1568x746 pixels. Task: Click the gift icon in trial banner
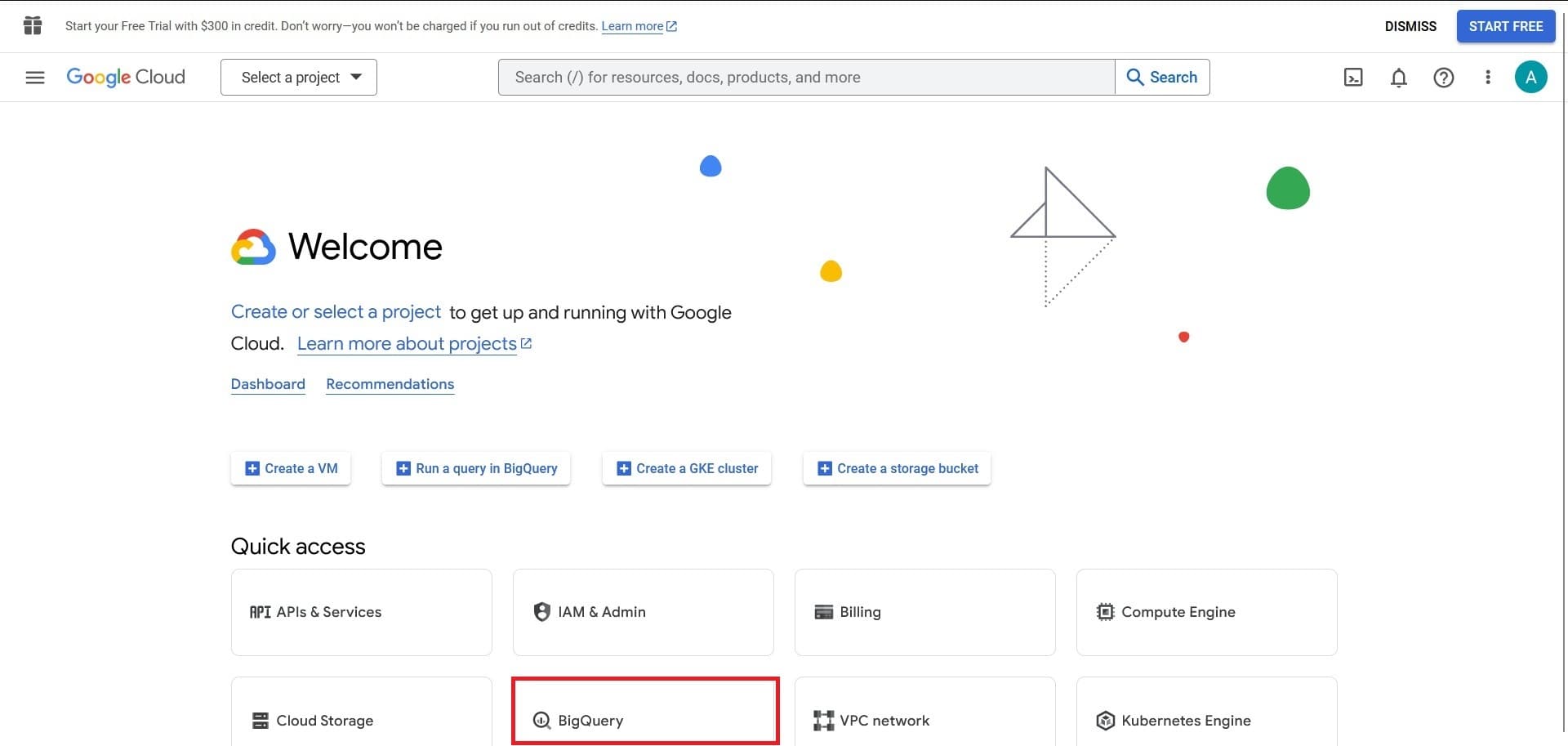pyautogui.click(x=33, y=26)
